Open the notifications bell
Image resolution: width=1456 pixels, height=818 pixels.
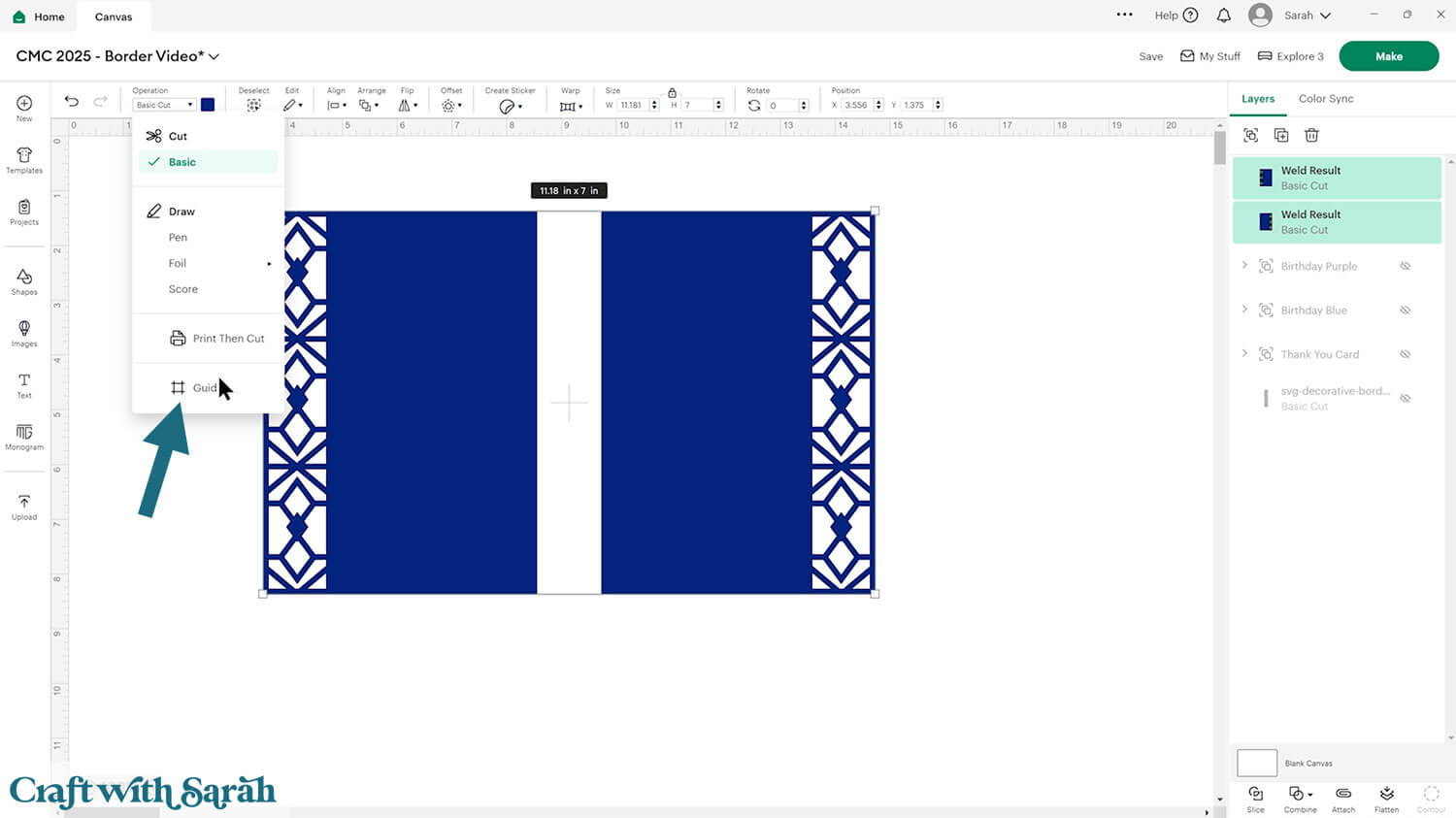1224,16
